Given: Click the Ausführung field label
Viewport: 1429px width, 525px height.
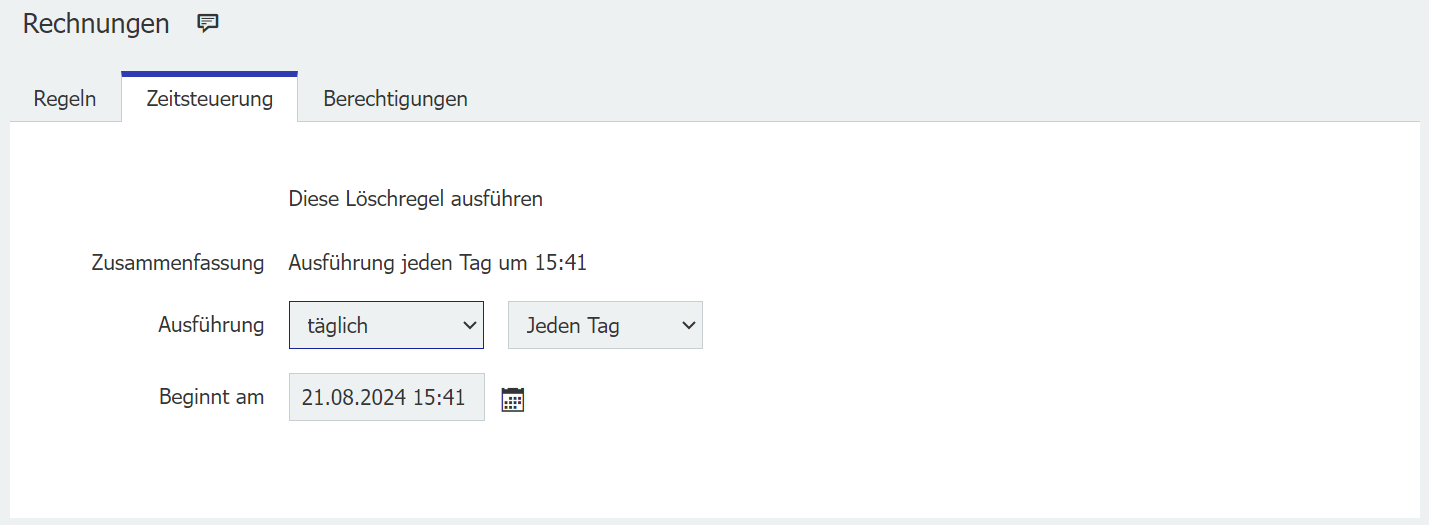Looking at the screenshot, I should [x=211, y=325].
